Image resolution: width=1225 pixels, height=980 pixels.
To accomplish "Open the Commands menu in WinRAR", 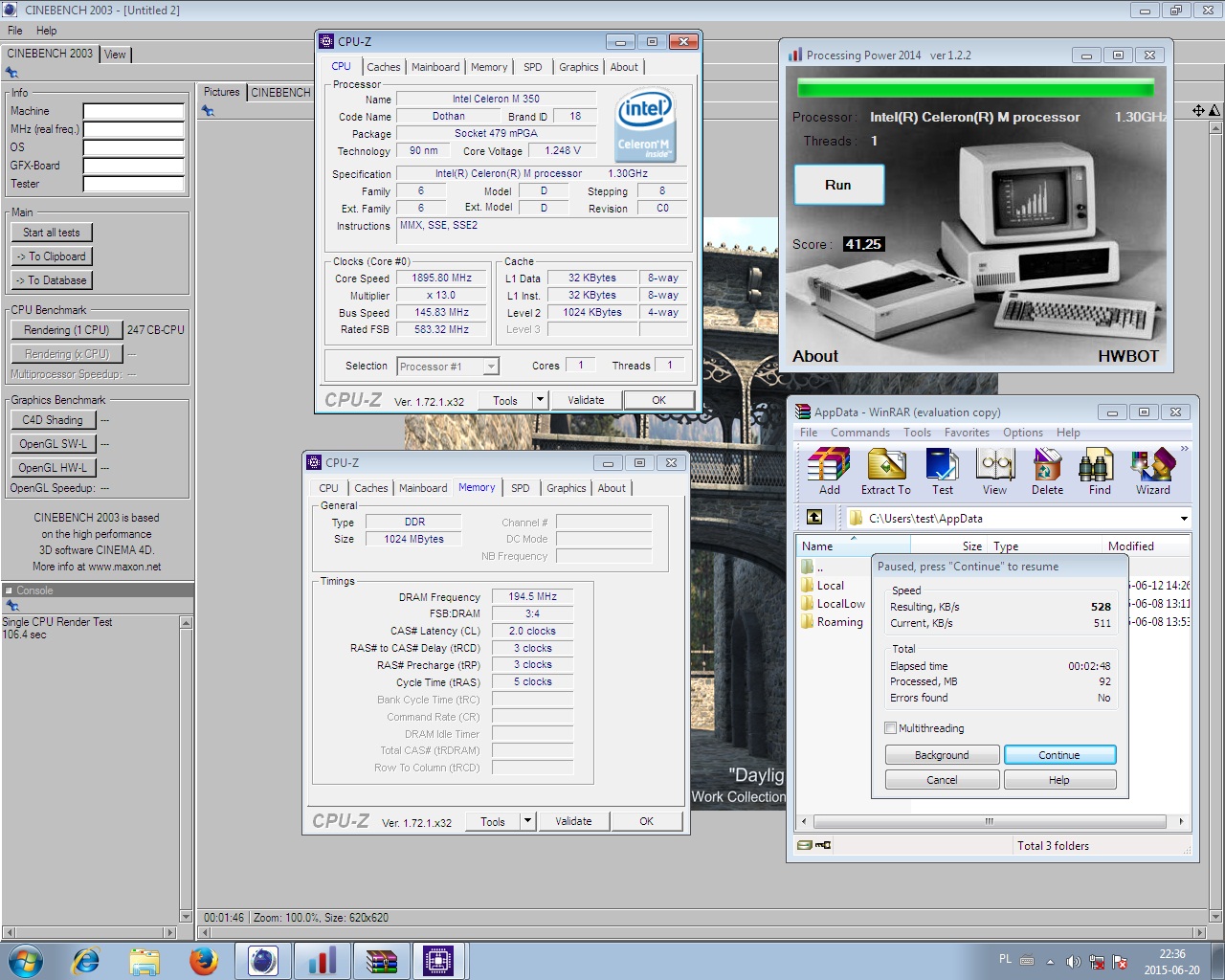I will pyautogui.click(x=860, y=433).
